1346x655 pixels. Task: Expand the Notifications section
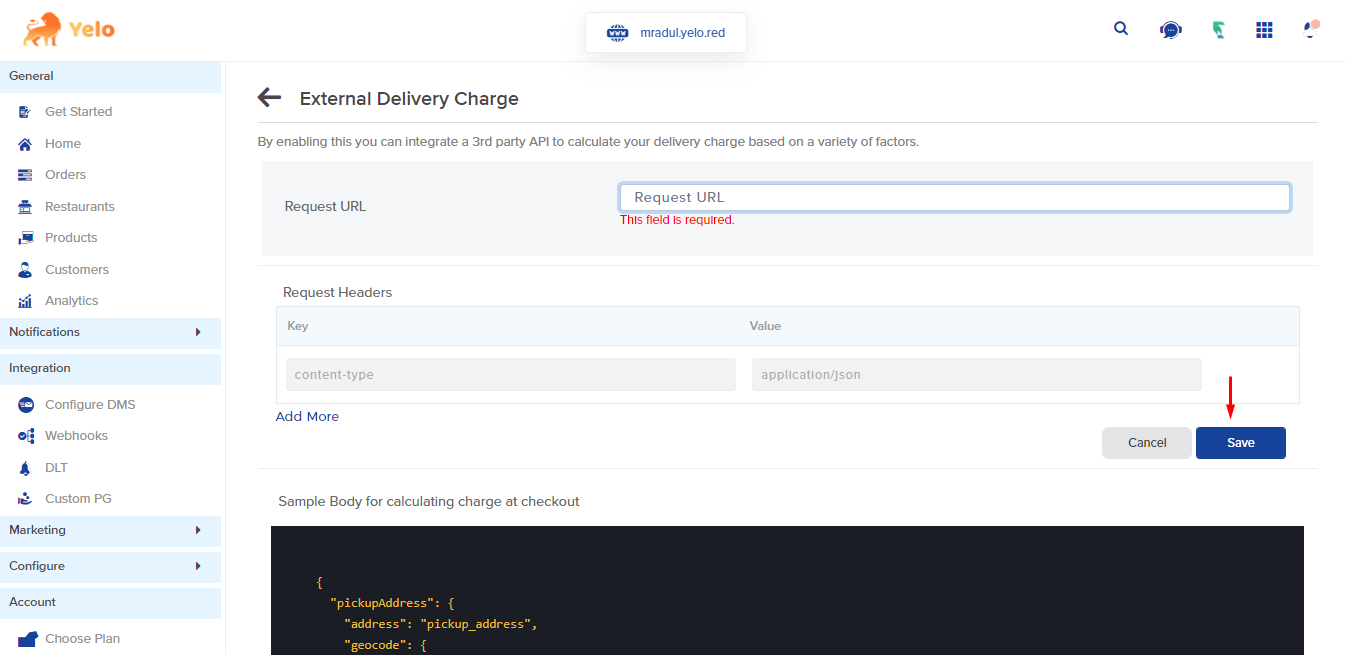(110, 332)
